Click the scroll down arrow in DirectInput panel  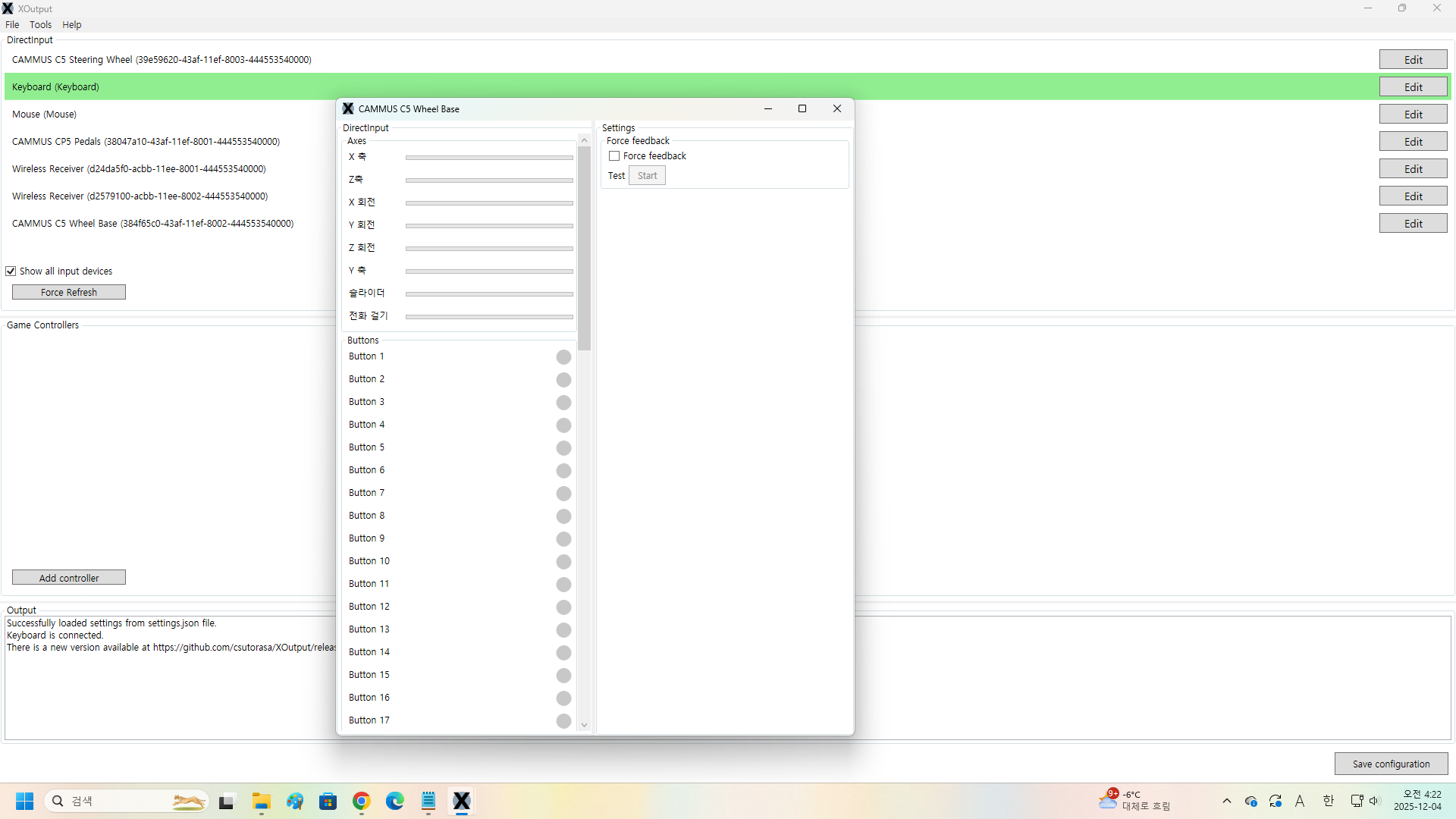click(x=584, y=725)
